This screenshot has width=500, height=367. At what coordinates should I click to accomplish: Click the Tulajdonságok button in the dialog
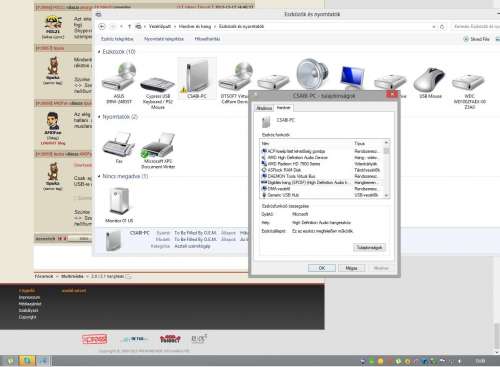[369, 247]
